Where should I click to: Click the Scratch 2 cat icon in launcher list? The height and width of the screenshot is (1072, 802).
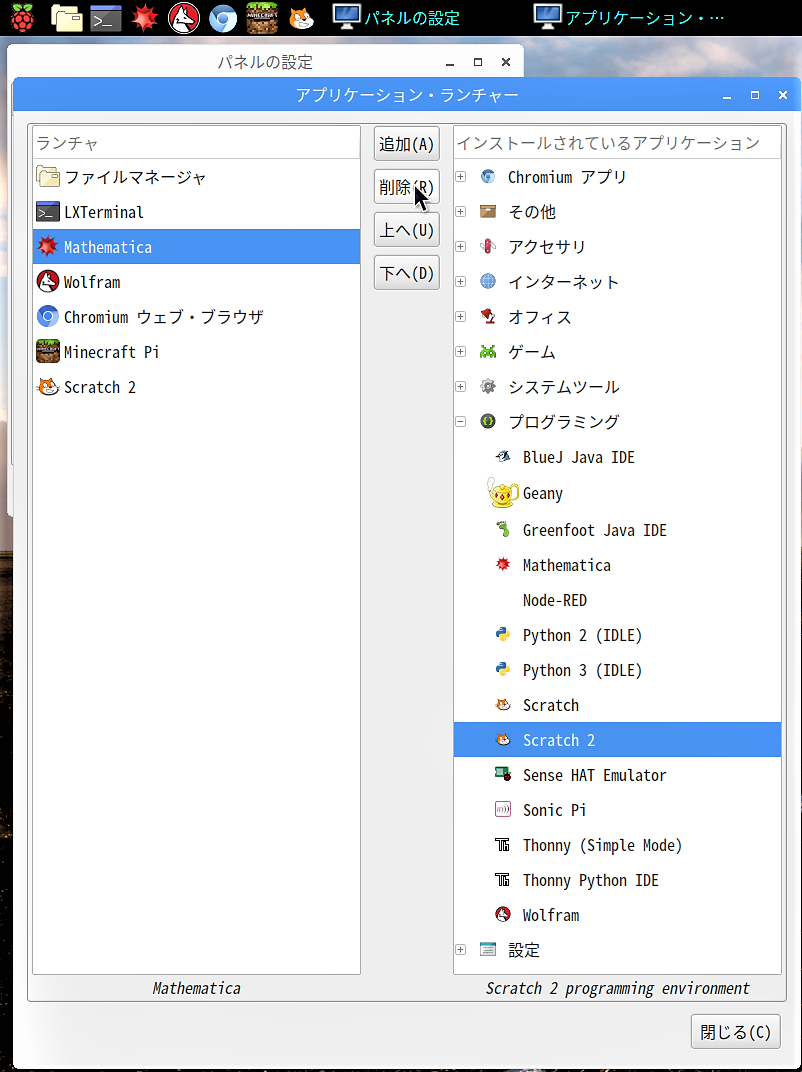(x=48, y=387)
